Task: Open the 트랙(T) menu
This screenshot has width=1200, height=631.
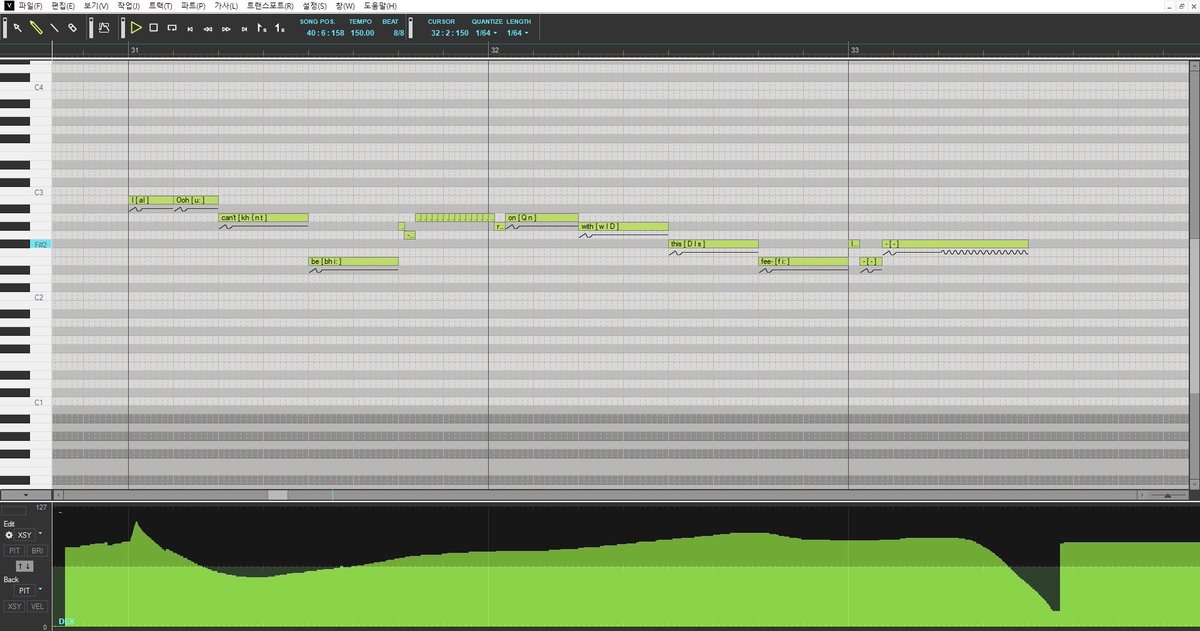Action: 161,6
